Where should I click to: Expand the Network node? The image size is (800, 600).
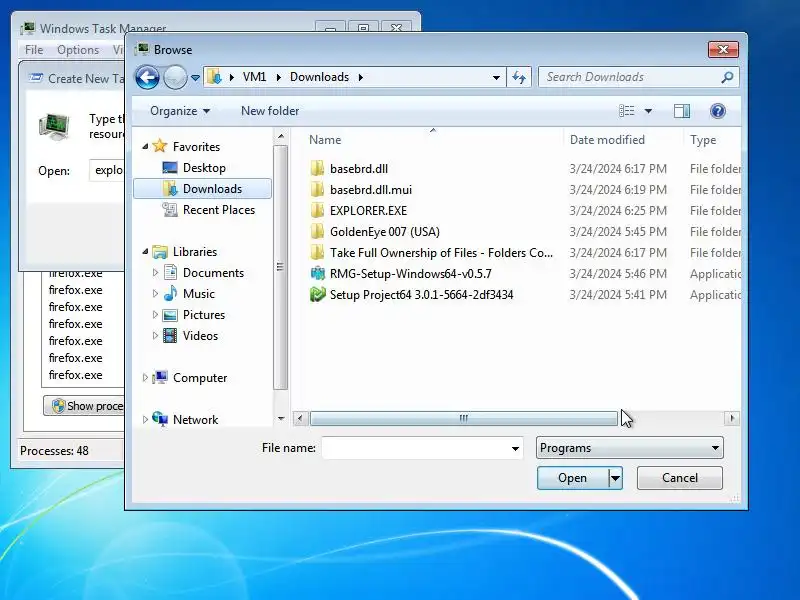tap(145, 419)
